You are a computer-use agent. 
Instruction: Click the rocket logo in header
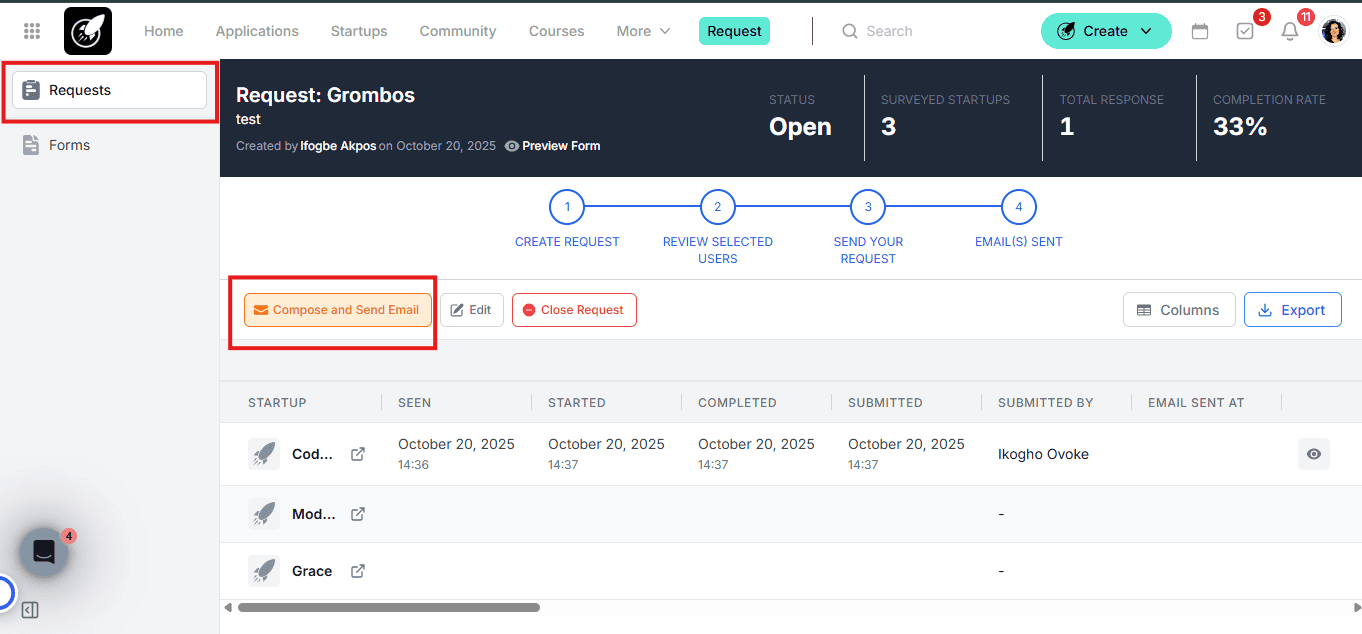[x=88, y=31]
